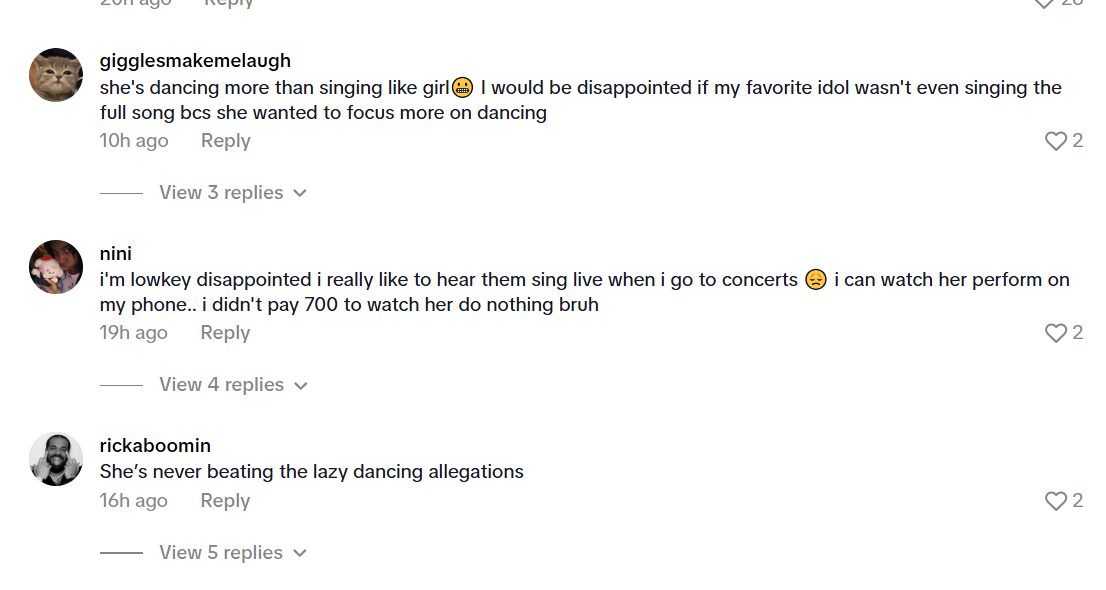The image size is (1106, 590).
Task: Reply to nini's comment
Action: tap(225, 333)
